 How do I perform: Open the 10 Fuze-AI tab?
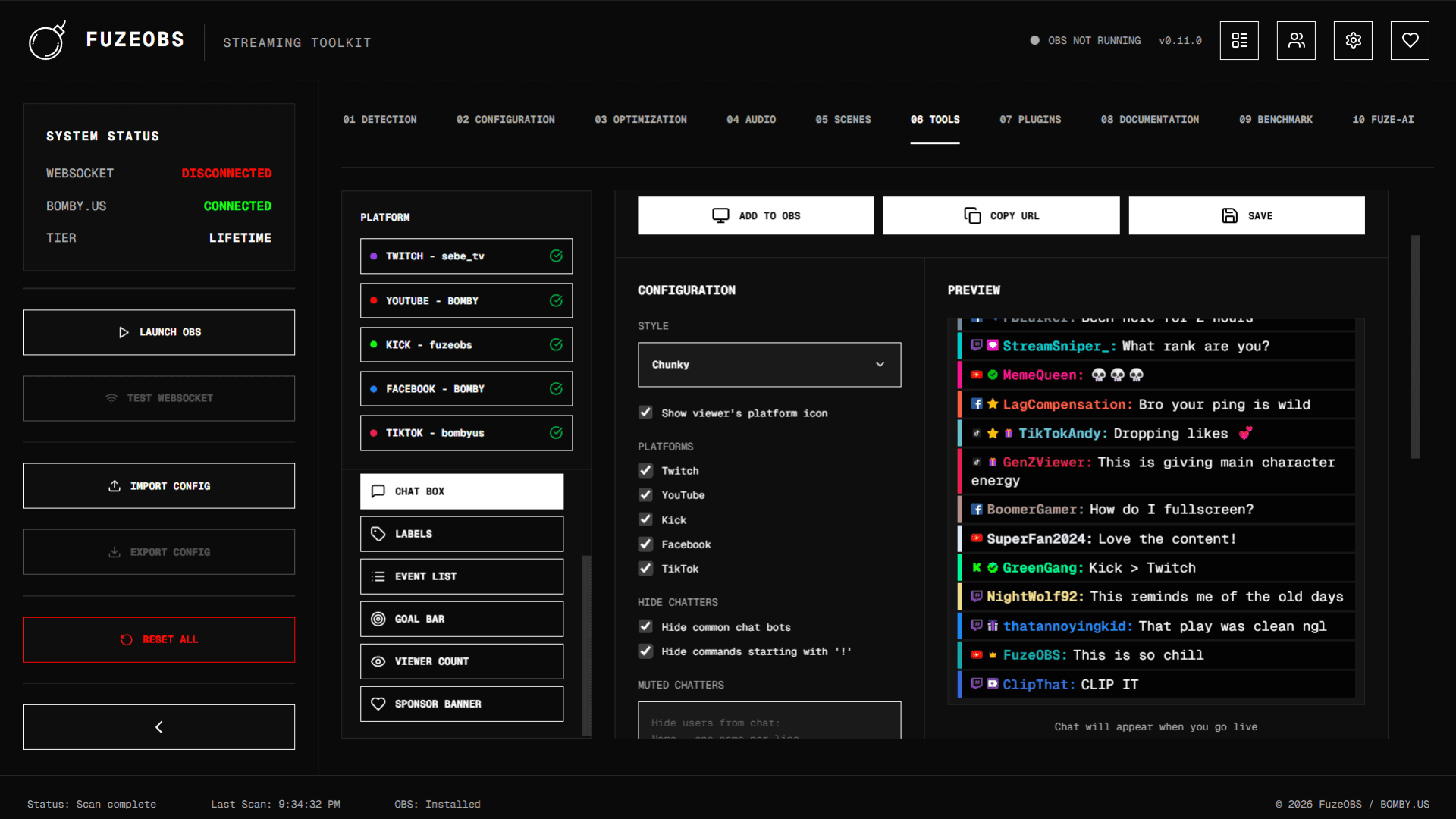pyautogui.click(x=1383, y=119)
